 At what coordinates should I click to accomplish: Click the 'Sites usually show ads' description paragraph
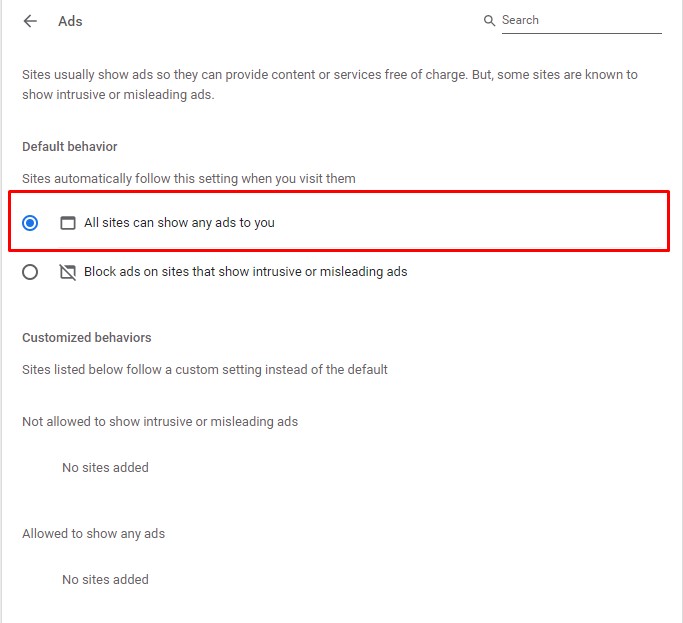pos(330,85)
